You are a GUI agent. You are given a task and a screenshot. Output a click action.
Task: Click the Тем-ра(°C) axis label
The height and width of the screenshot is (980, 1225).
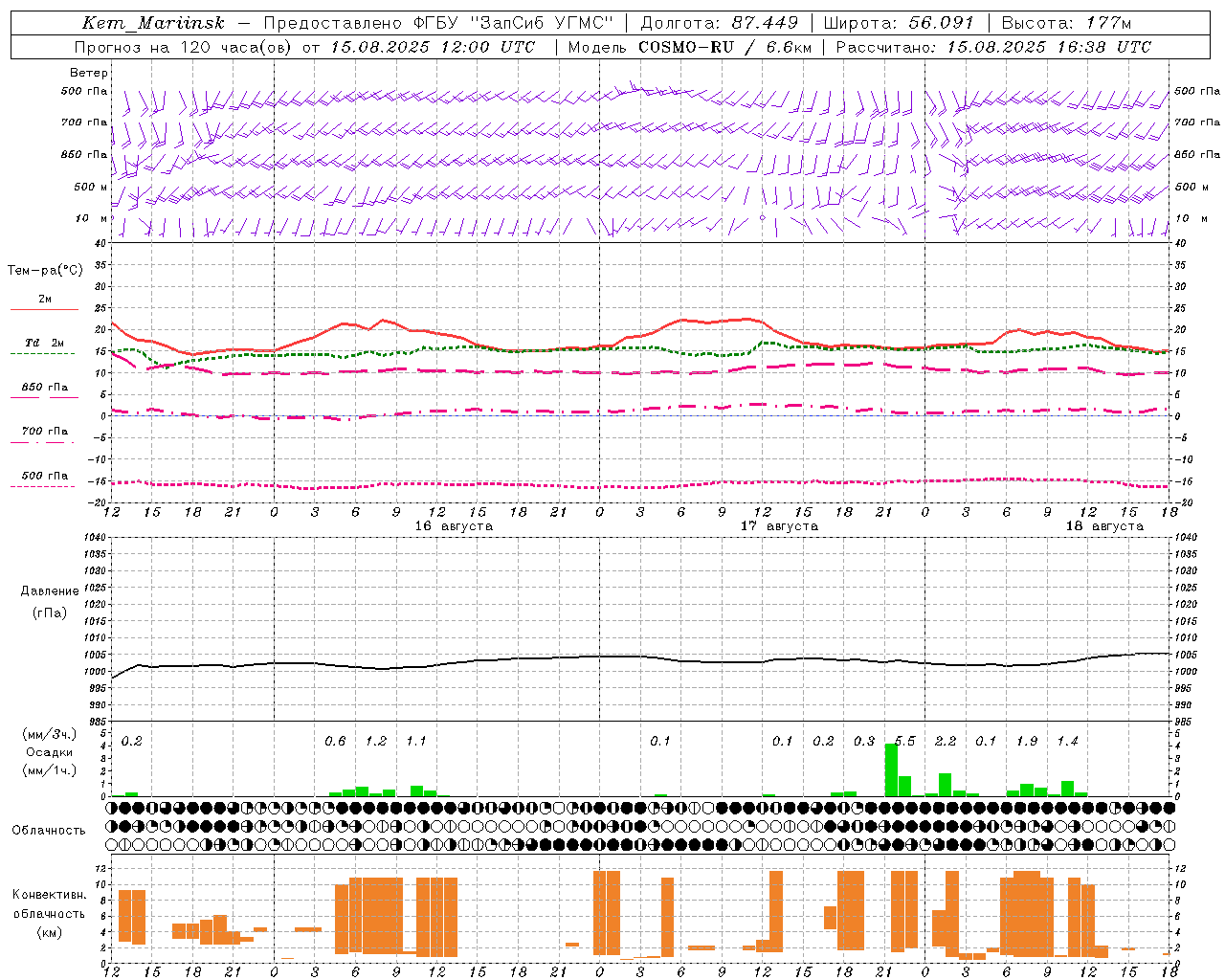click(45, 271)
